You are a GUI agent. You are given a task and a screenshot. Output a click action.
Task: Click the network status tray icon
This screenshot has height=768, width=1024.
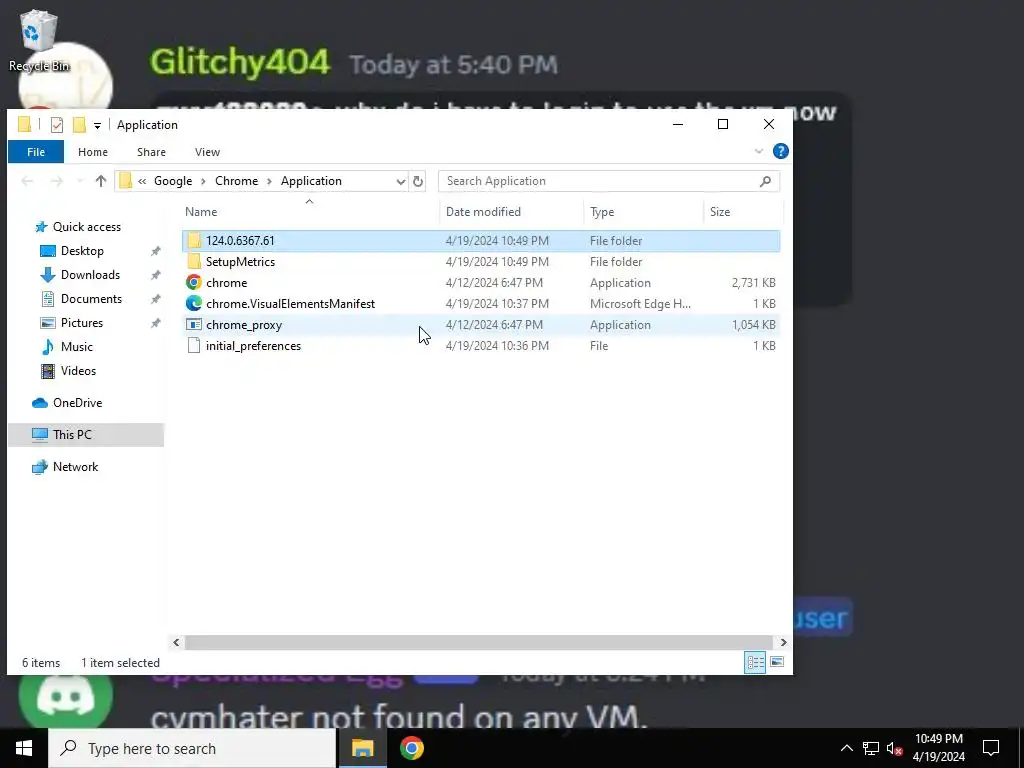point(871,748)
